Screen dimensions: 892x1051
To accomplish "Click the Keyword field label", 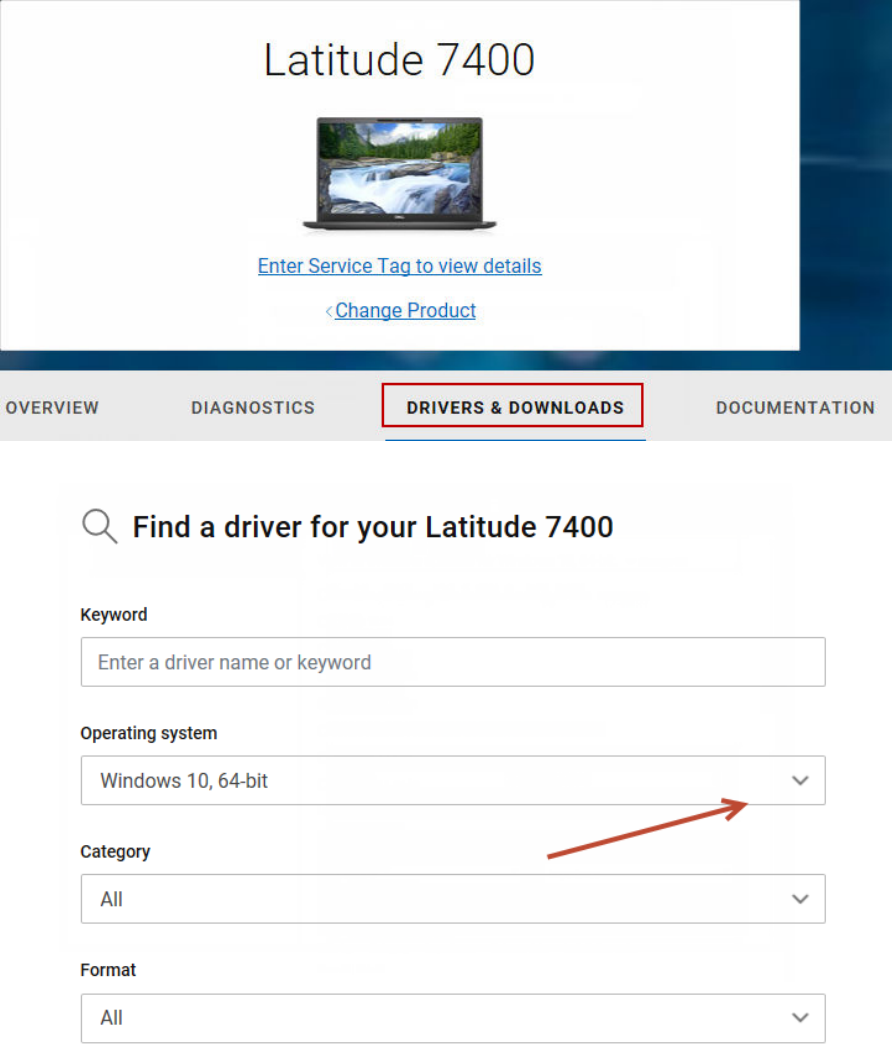I will pyautogui.click(x=114, y=615).
